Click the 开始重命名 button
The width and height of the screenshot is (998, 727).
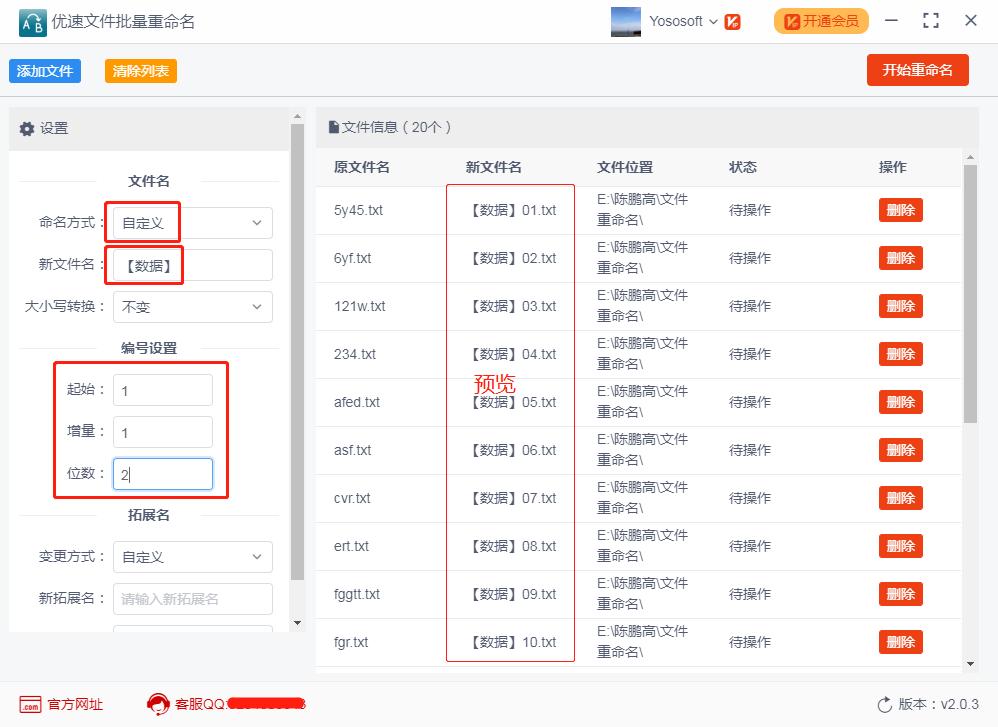coord(917,70)
